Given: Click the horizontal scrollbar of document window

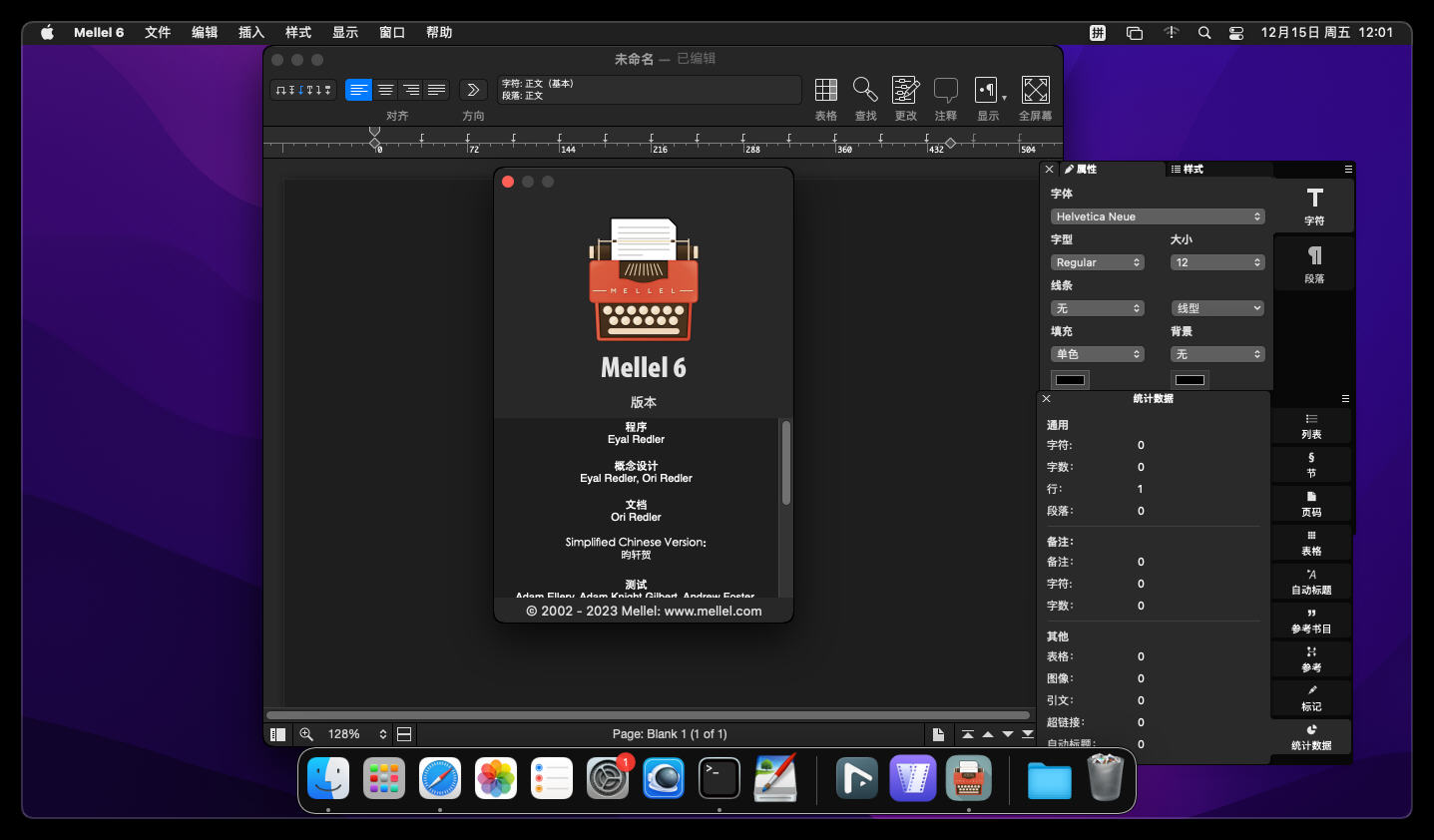Looking at the screenshot, I should [649, 715].
